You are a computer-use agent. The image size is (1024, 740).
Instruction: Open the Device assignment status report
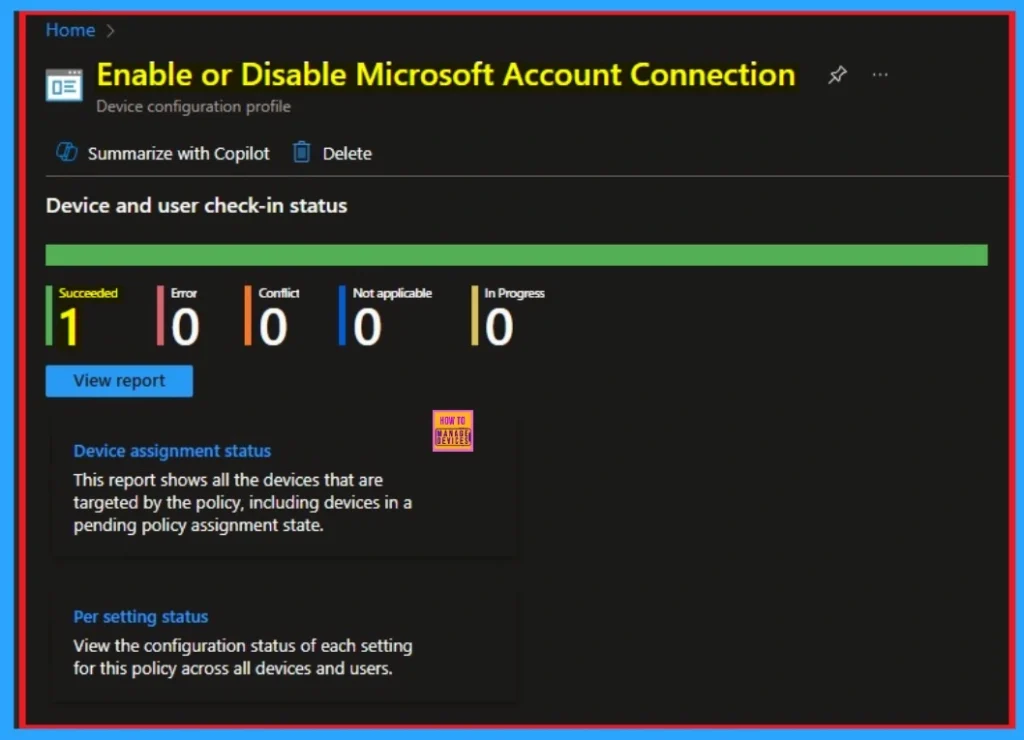pos(172,451)
